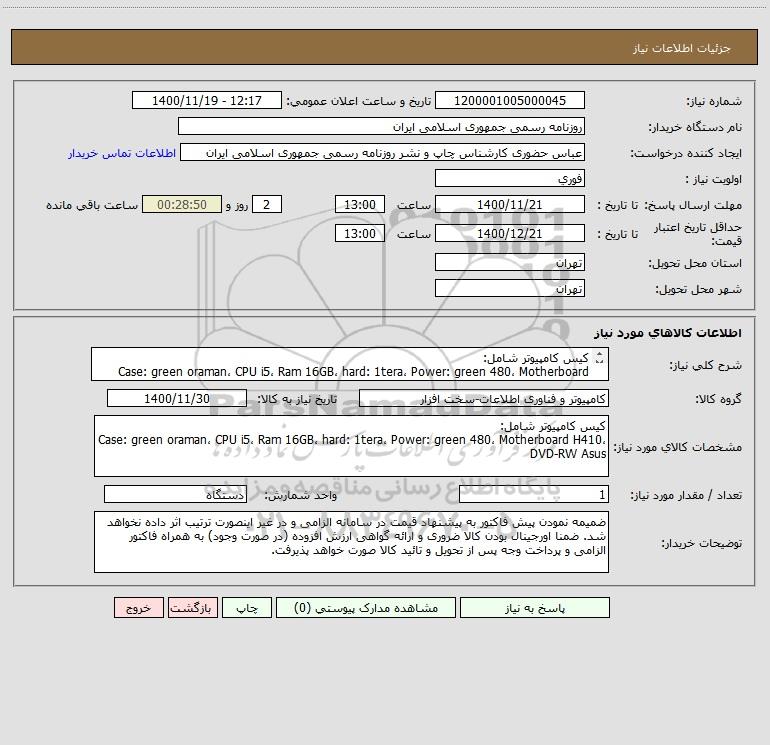Click the جزئیات اطلاعات نیاز header title
The image size is (770, 745).
click(682, 48)
